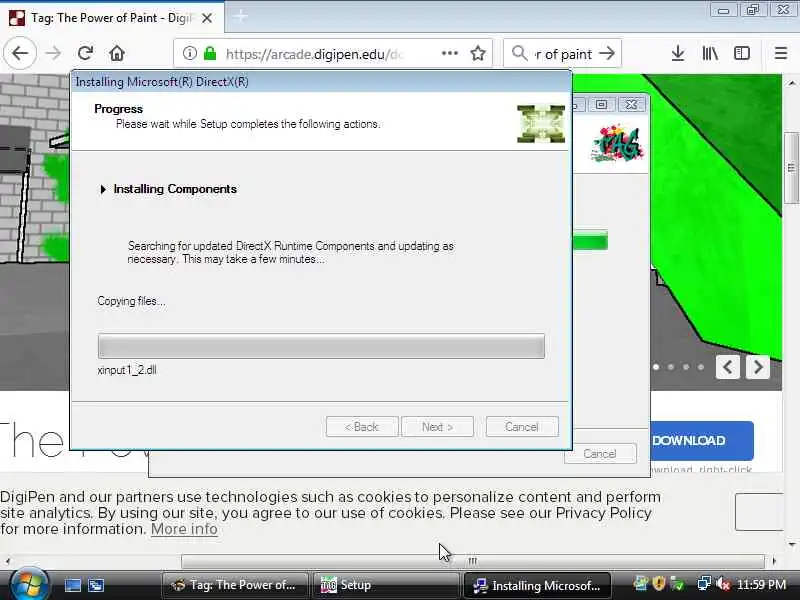Click the network tray icon
This screenshot has height=600, width=800.
click(704, 584)
